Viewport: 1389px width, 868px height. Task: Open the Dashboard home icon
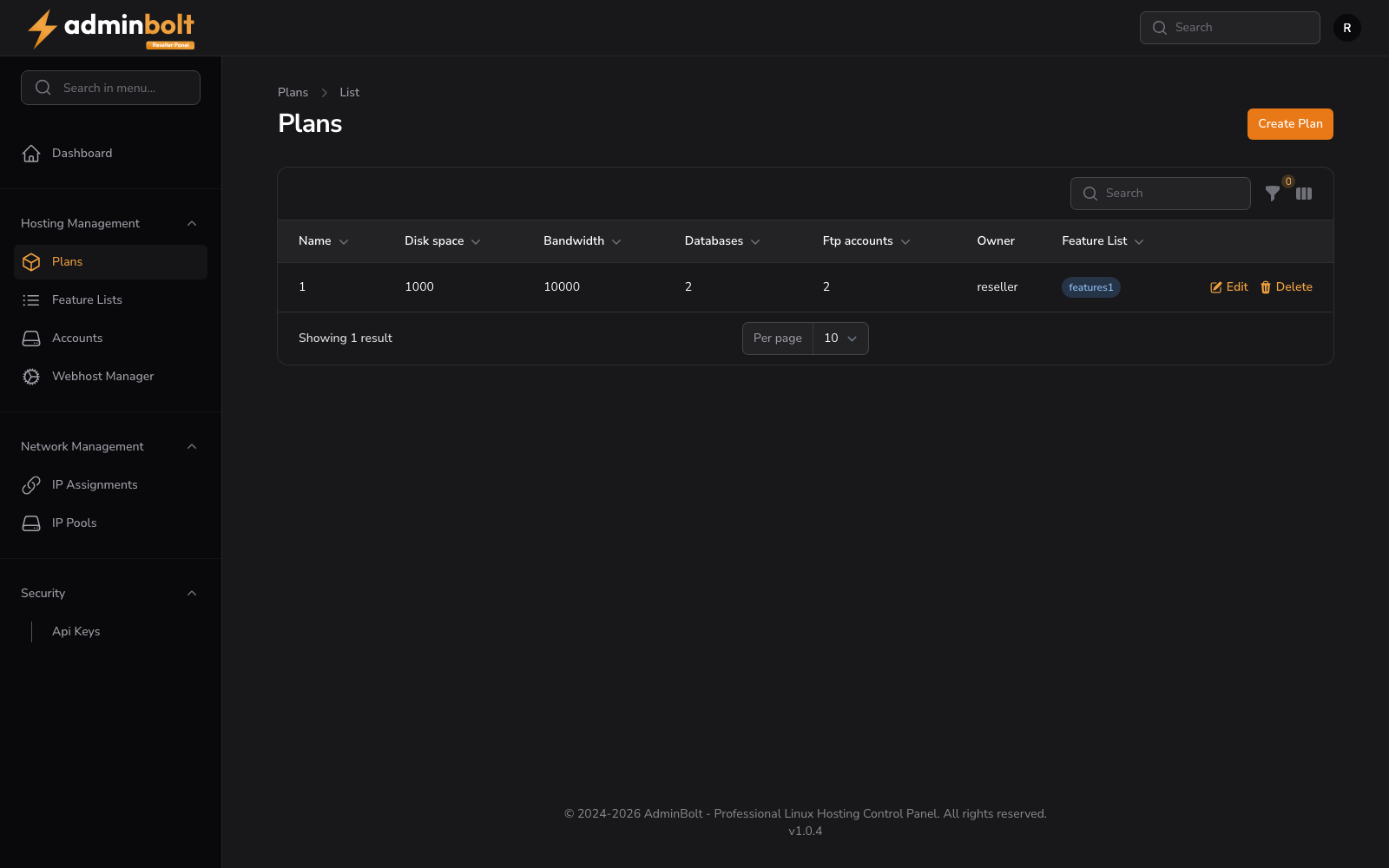coord(31,154)
